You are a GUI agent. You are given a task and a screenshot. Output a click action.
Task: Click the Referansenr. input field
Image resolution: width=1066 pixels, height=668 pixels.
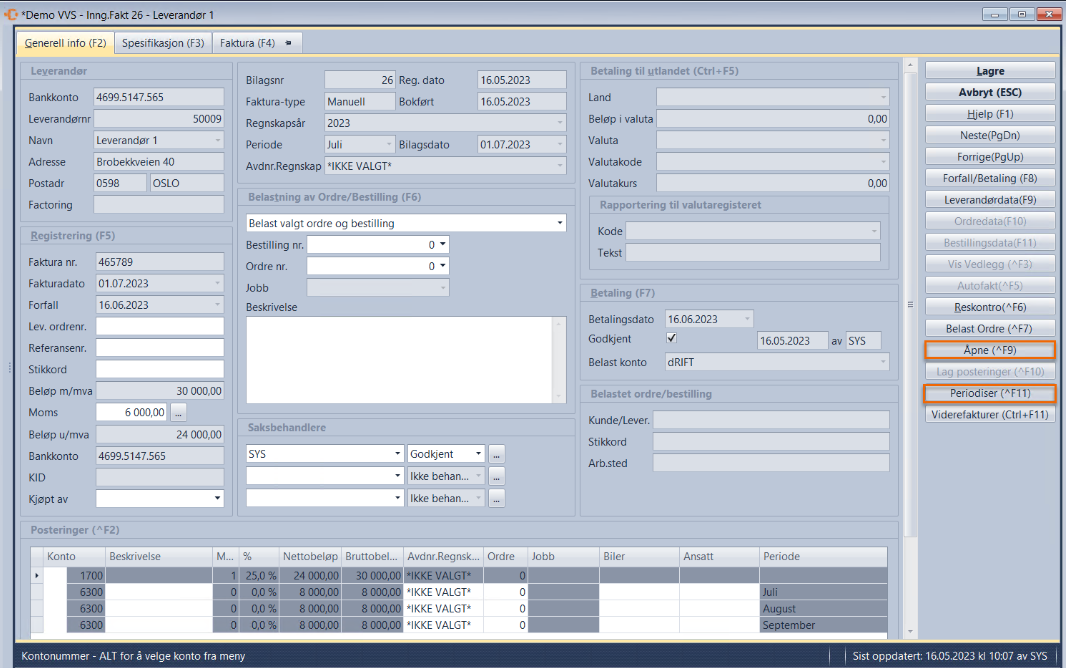pyautogui.click(x=159, y=348)
